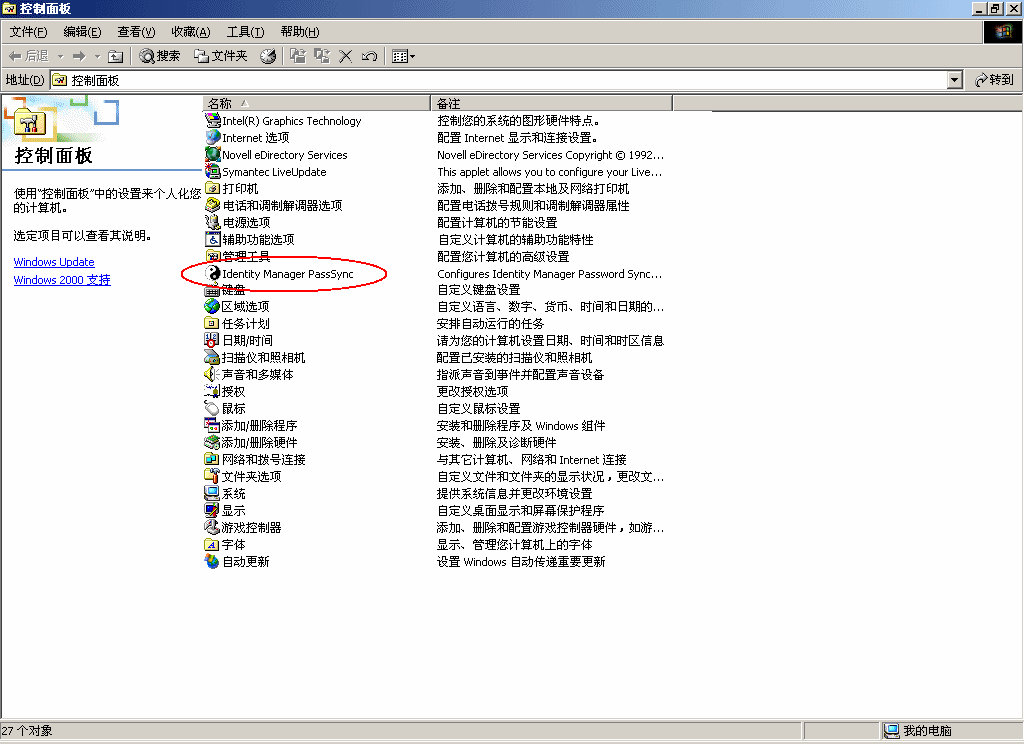Click the 文件夹 toolbar icon
1024x744 pixels.
coord(218,56)
